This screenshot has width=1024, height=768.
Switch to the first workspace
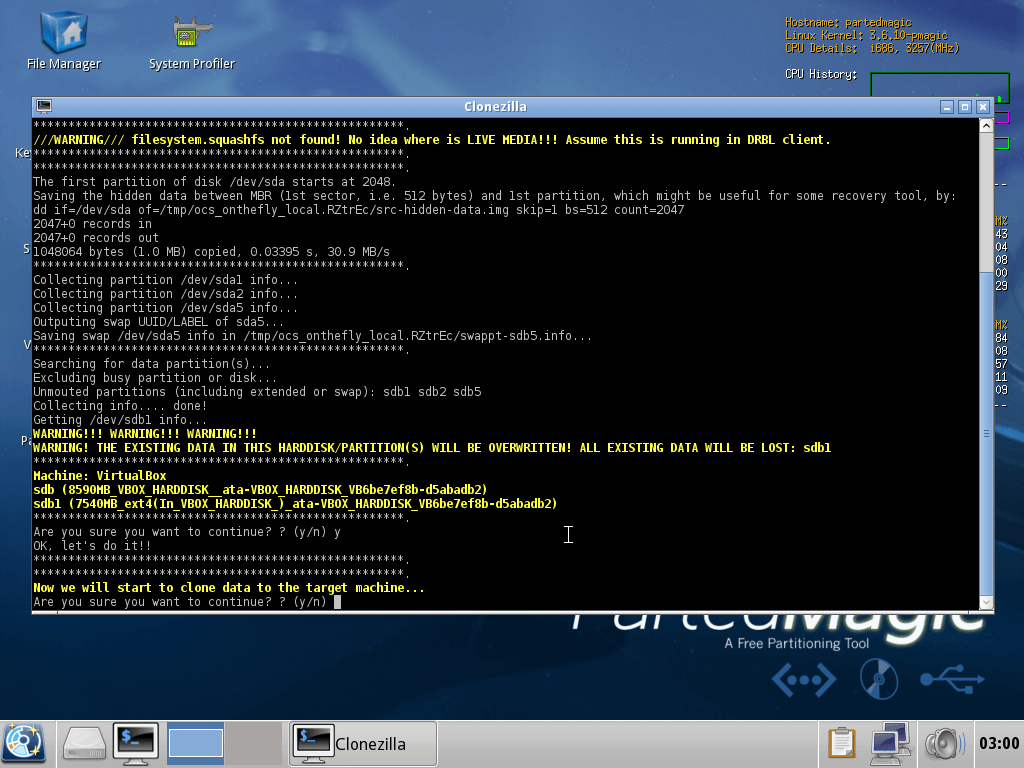click(195, 743)
